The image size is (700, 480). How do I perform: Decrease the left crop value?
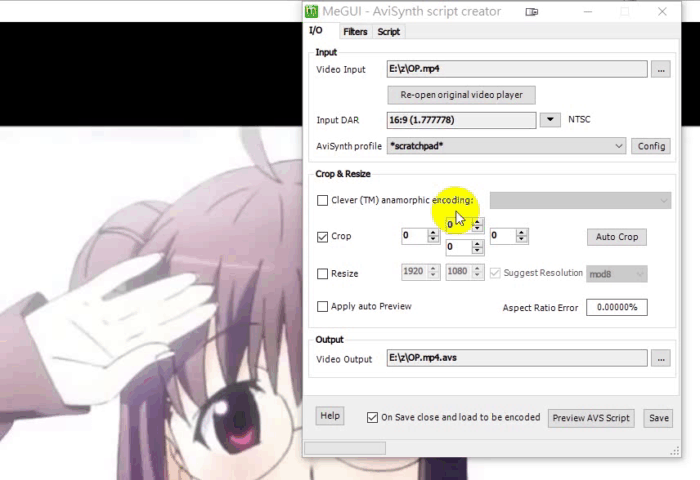433,239
